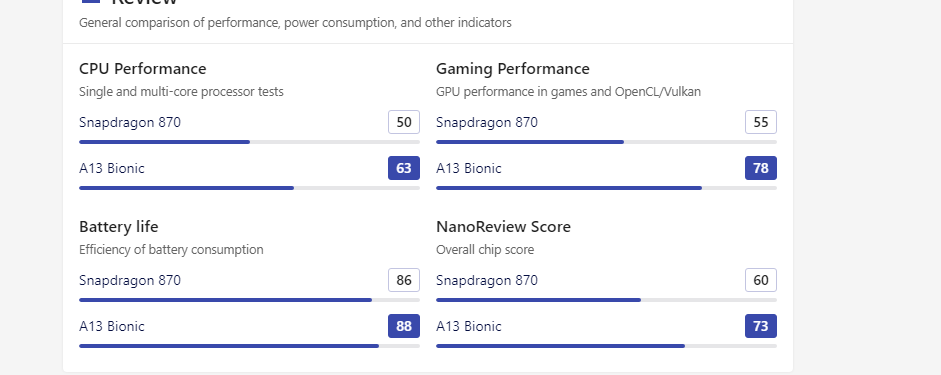Viewport: 941px width, 375px height.
Task: Click A13 Bionic link under CPU Performance
Action: point(112,168)
